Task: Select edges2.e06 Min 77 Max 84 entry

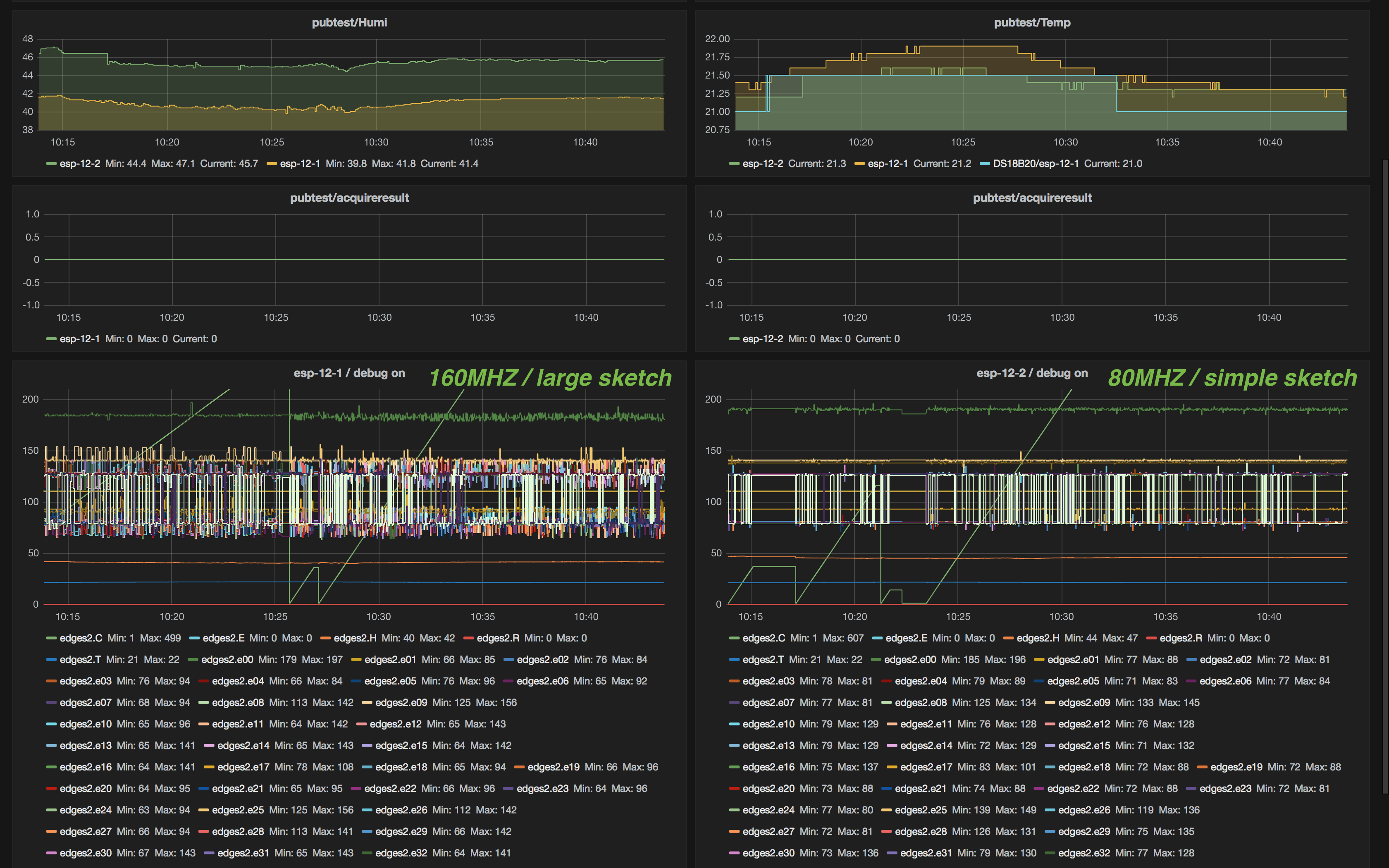Action: pyautogui.click(x=1225, y=681)
